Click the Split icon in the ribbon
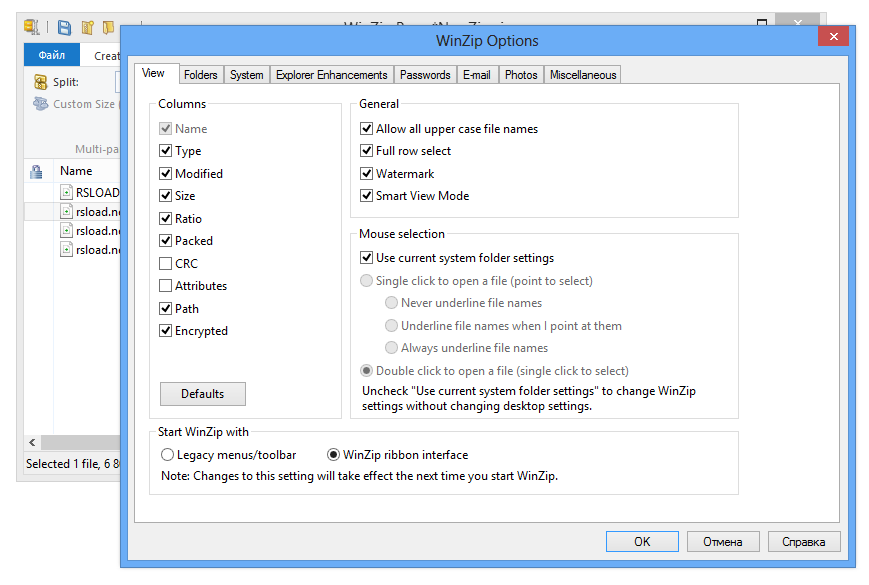869x585 pixels. coord(40,82)
